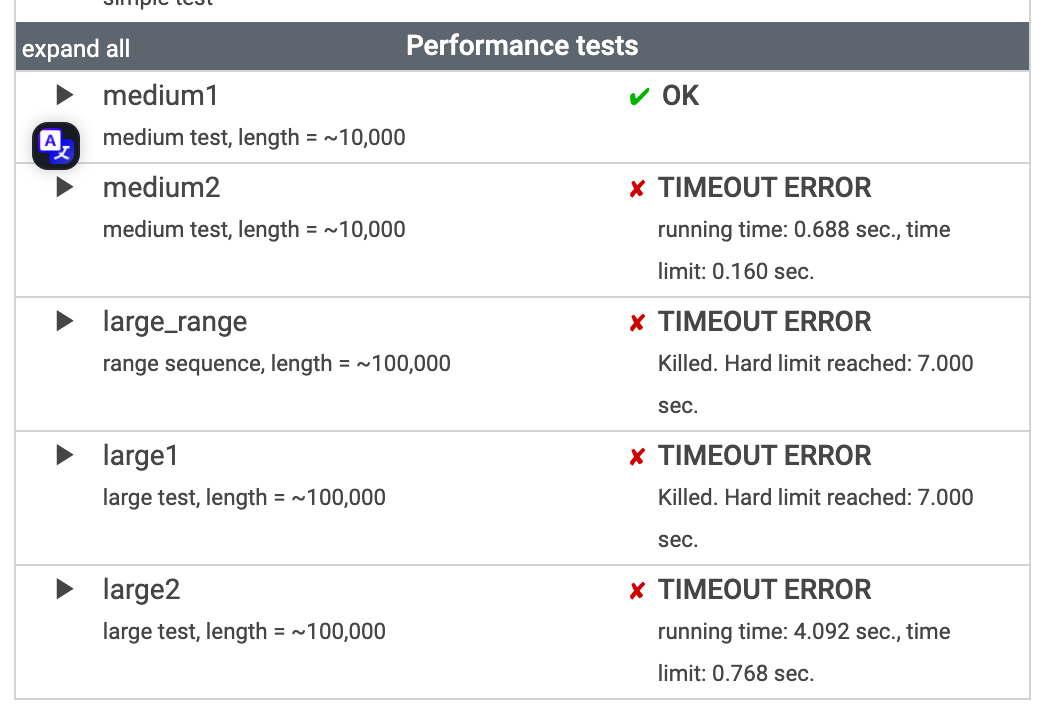
Task: Expand the large1 test disclosure triangle
Action: click(65, 455)
